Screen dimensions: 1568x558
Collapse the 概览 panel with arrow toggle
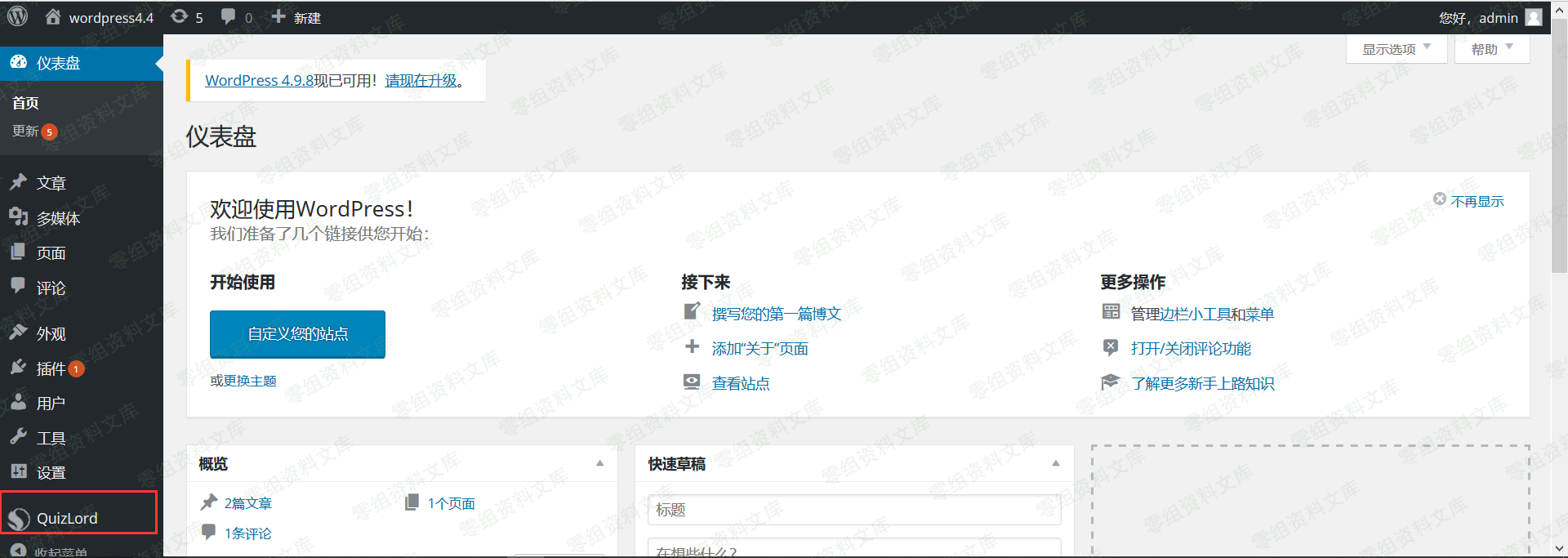[x=599, y=463]
